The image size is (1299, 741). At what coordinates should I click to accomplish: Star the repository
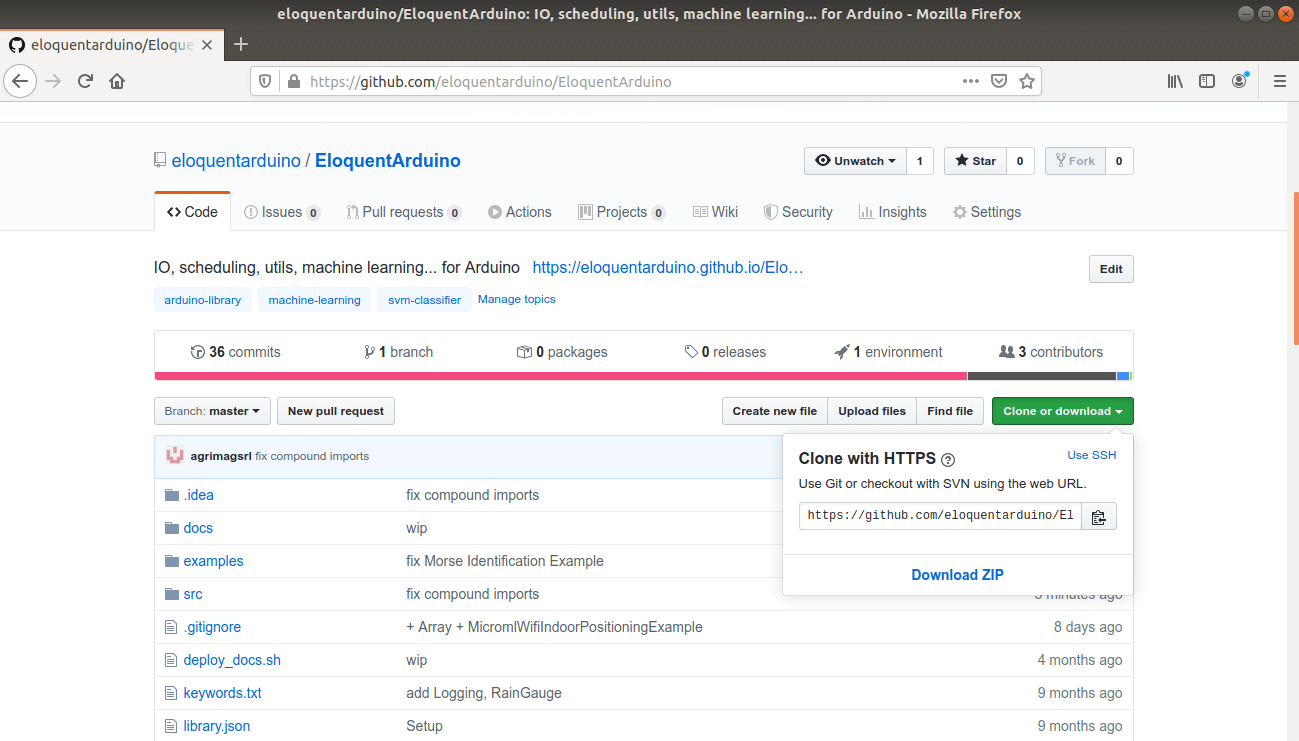tap(975, 161)
